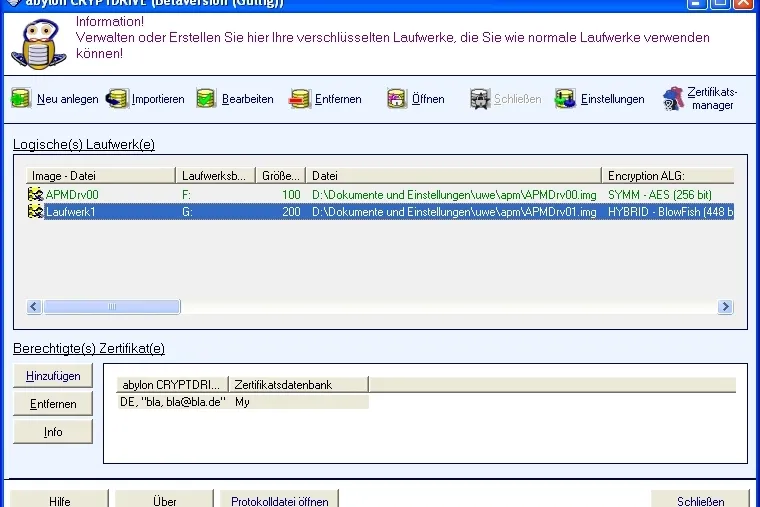This screenshot has height=507, width=760.
Task: Click the Bearbeiten checkmark drive icon
Action: click(x=206, y=98)
